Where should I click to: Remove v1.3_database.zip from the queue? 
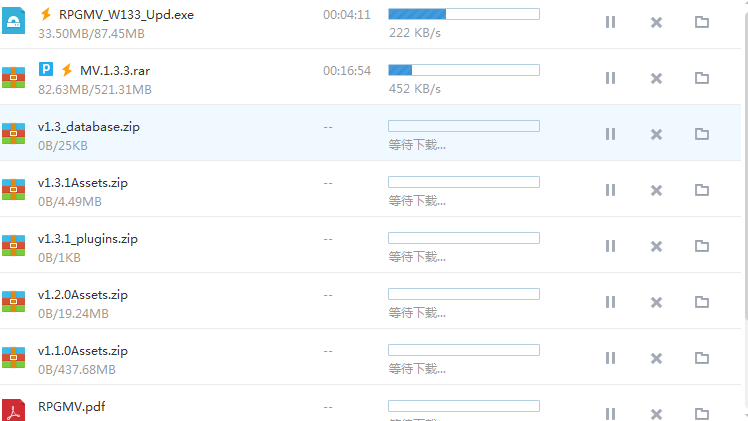tap(656, 134)
